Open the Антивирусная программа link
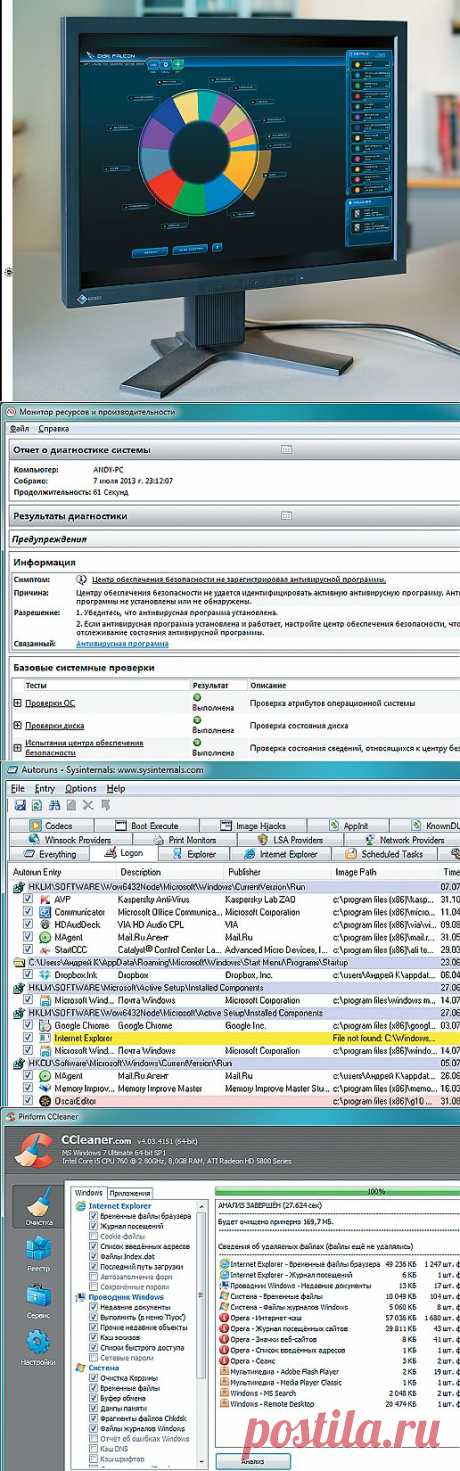 (x=123, y=644)
